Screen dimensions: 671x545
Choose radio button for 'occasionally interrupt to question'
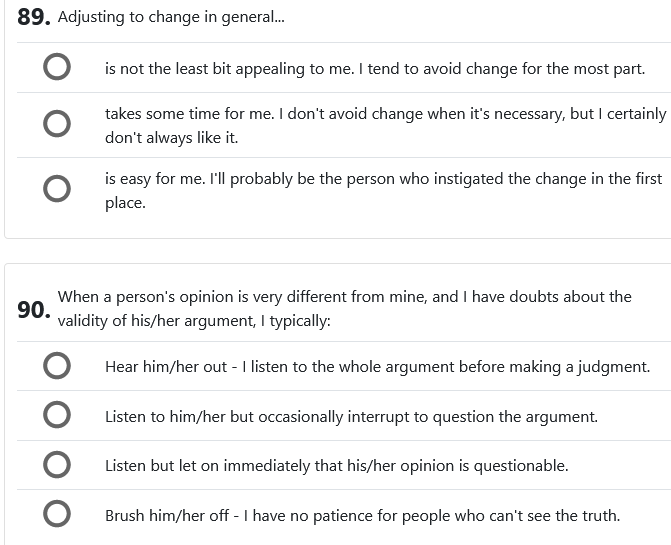click(57, 416)
